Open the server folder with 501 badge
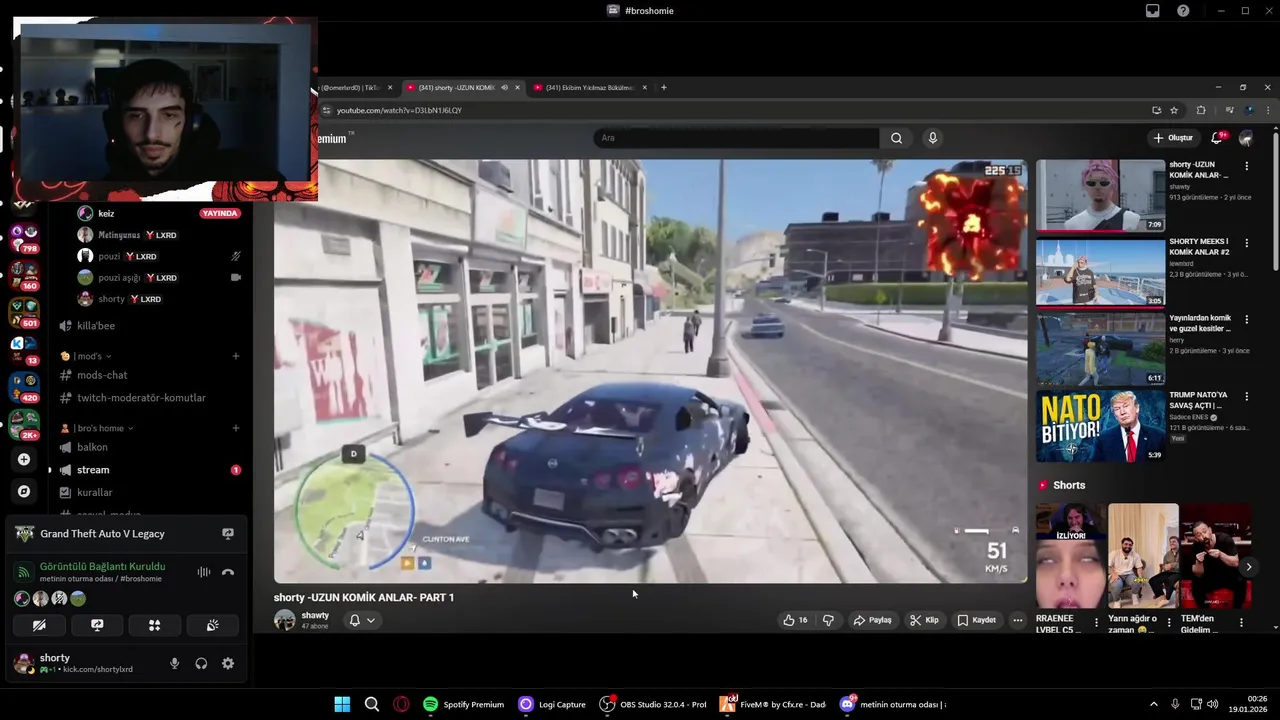The width and height of the screenshot is (1280, 720). [x=24, y=312]
